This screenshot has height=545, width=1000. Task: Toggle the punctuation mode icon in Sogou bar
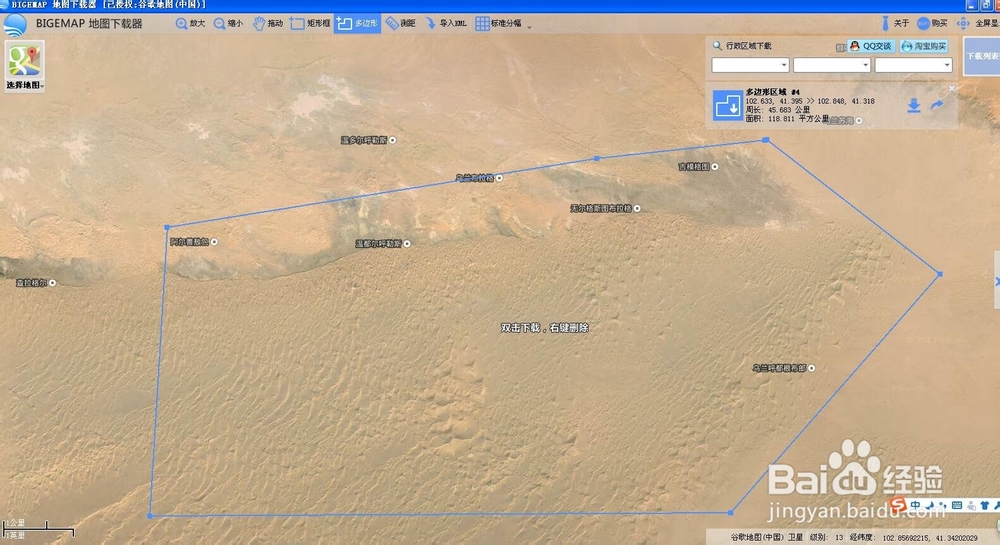click(x=943, y=505)
